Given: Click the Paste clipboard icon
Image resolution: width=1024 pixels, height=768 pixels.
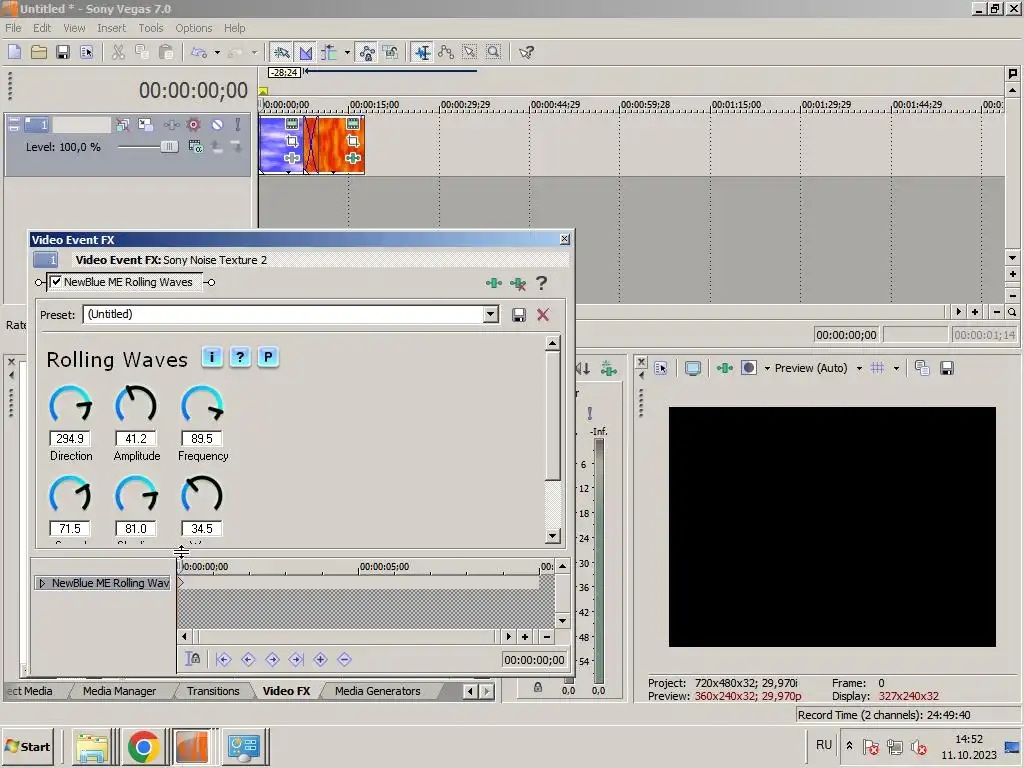Looking at the screenshot, I should click(x=166, y=52).
